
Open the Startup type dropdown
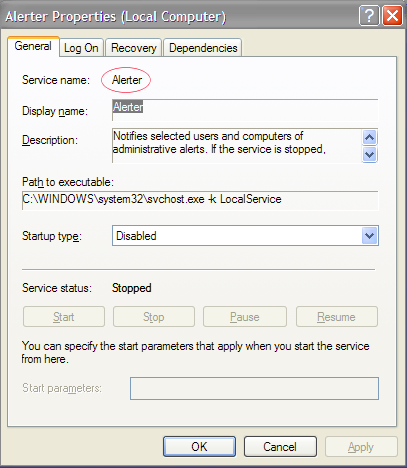point(245,236)
